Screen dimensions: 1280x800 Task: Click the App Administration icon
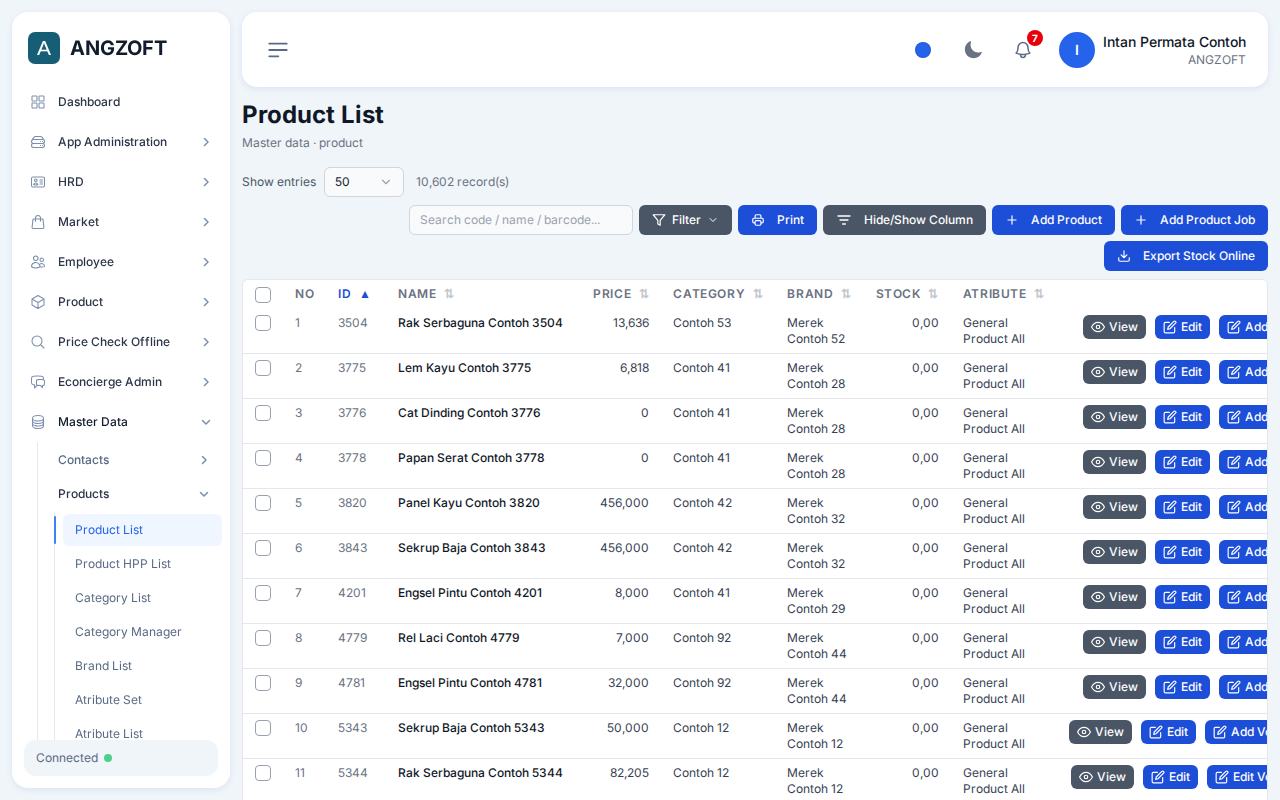38,142
